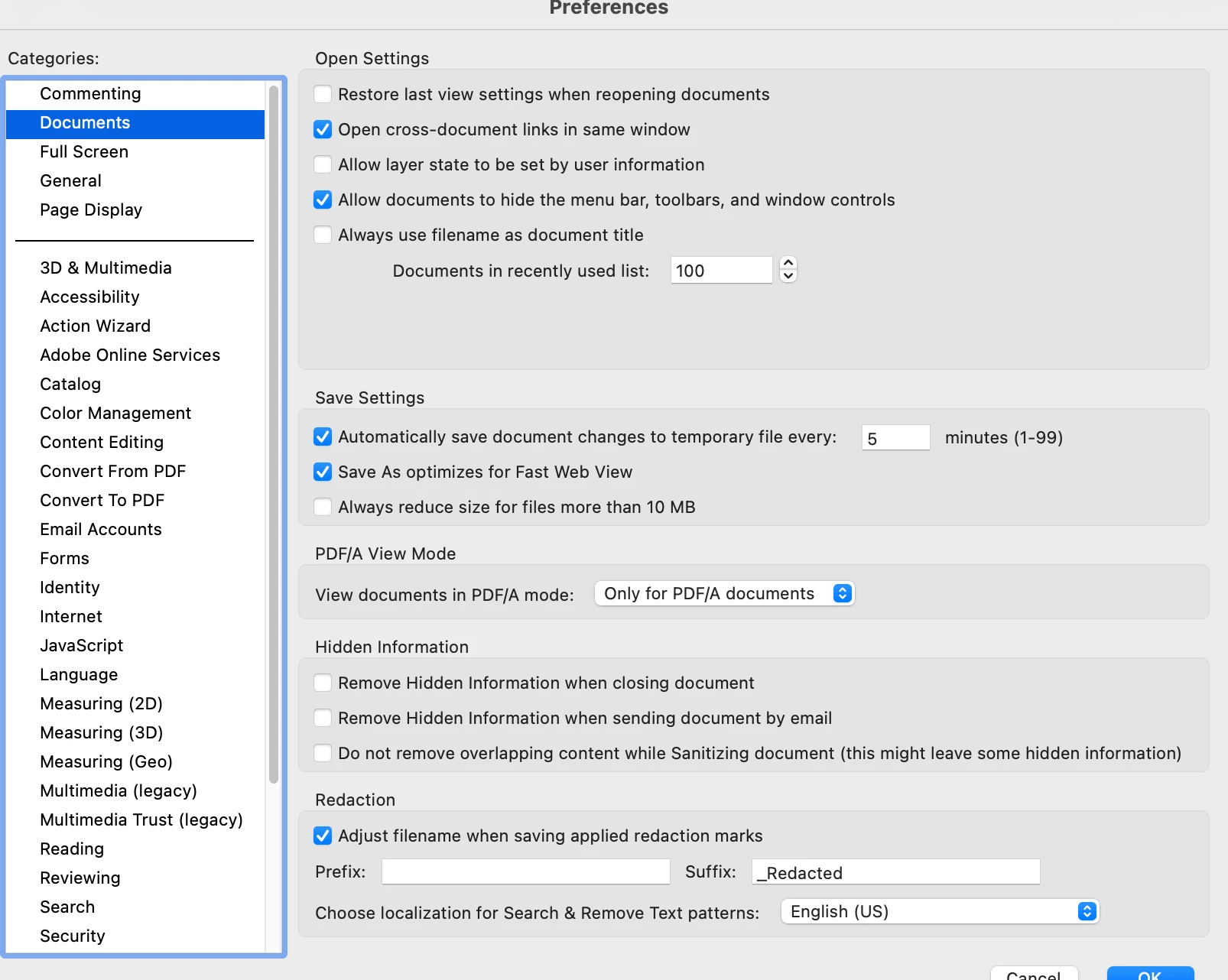Select the Page Display category
1228x980 pixels.
coord(135,209)
